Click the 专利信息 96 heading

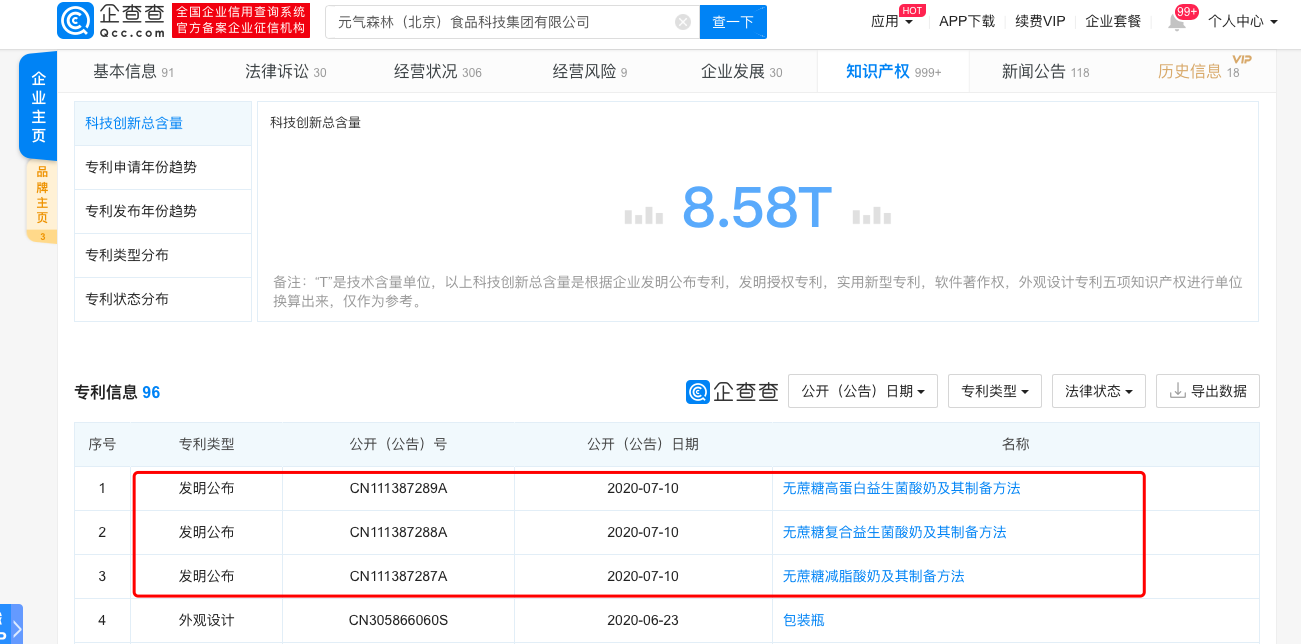pos(118,393)
